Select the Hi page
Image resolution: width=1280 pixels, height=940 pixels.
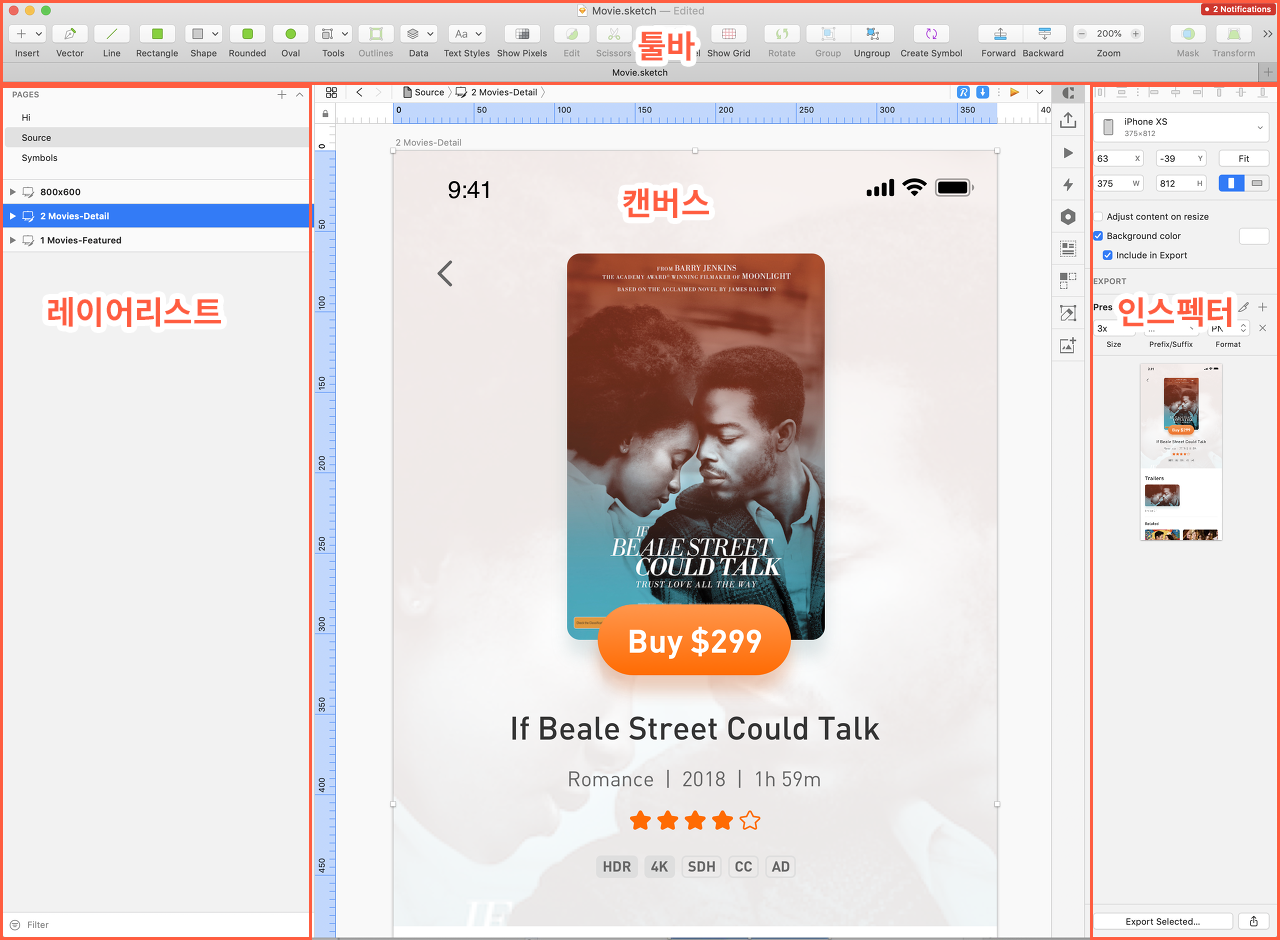[26, 118]
